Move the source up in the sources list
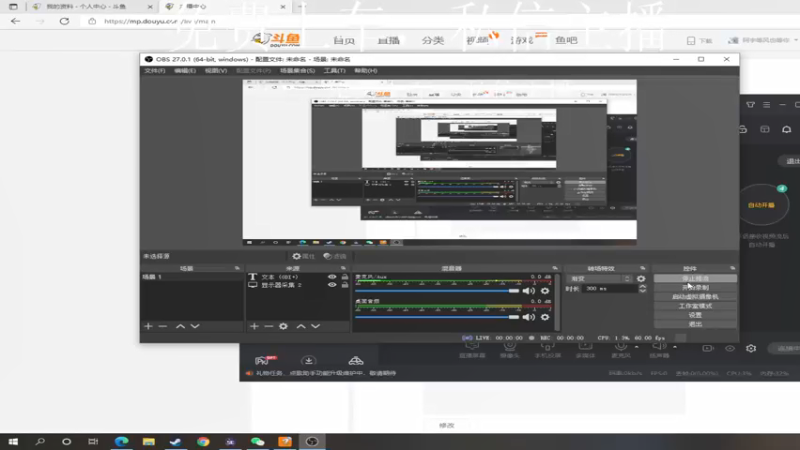This screenshot has width=800, height=450. point(301,326)
